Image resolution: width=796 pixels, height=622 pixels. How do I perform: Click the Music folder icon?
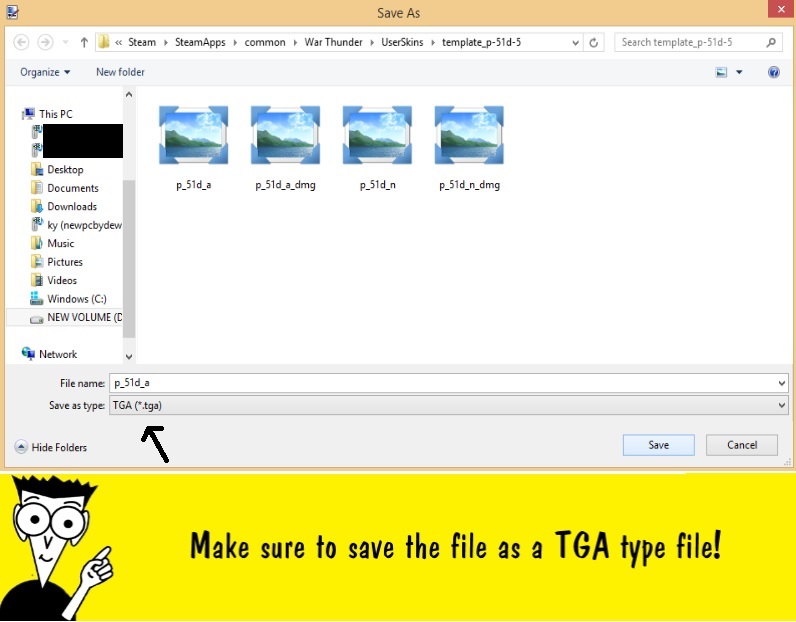(37, 243)
